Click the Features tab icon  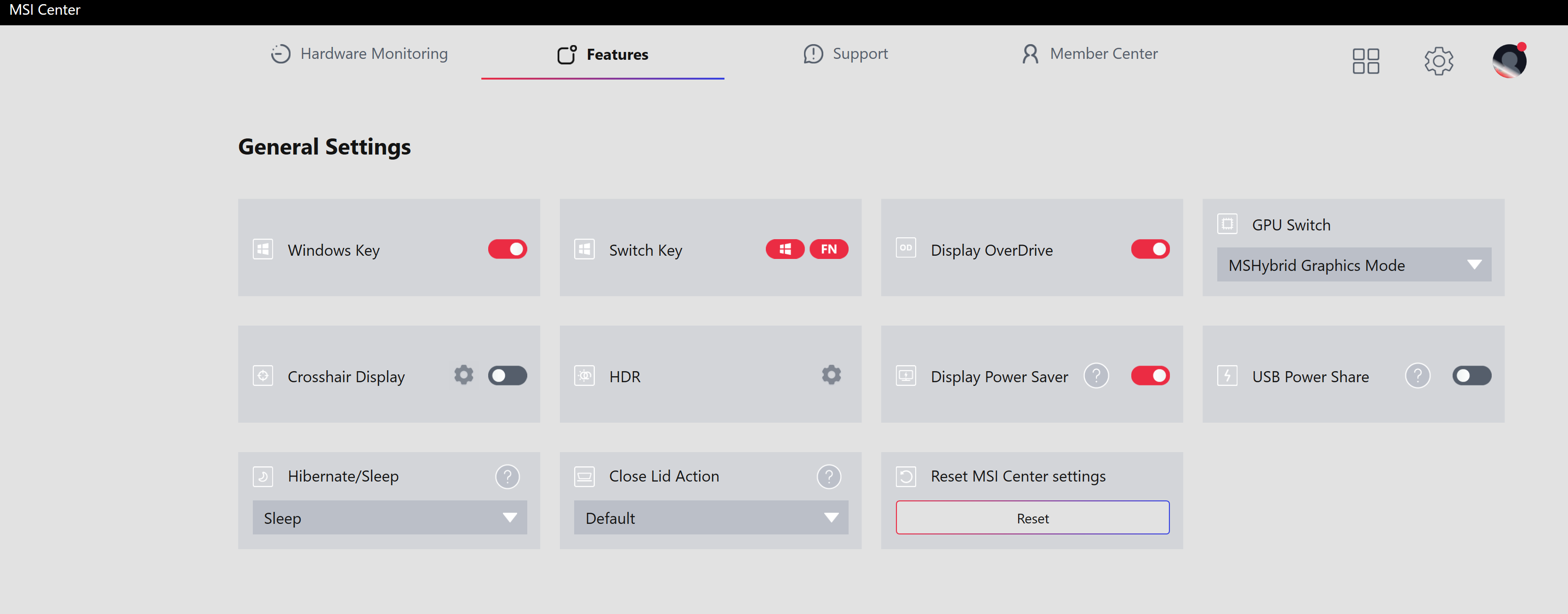567,54
